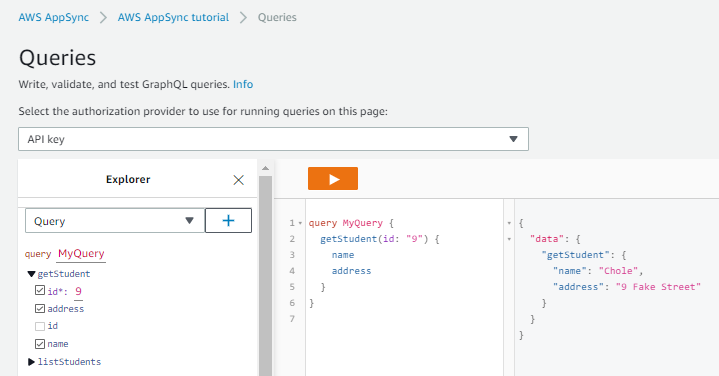719x376 pixels.
Task: Close the Explorer panel
Action: [238, 180]
